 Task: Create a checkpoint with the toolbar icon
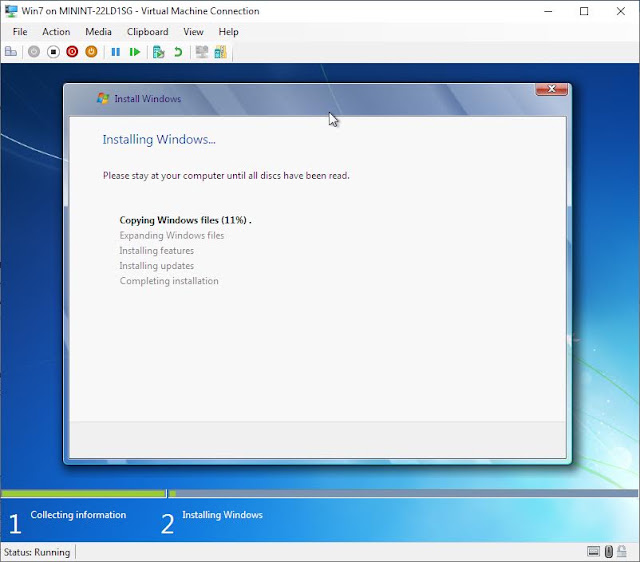click(x=158, y=52)
